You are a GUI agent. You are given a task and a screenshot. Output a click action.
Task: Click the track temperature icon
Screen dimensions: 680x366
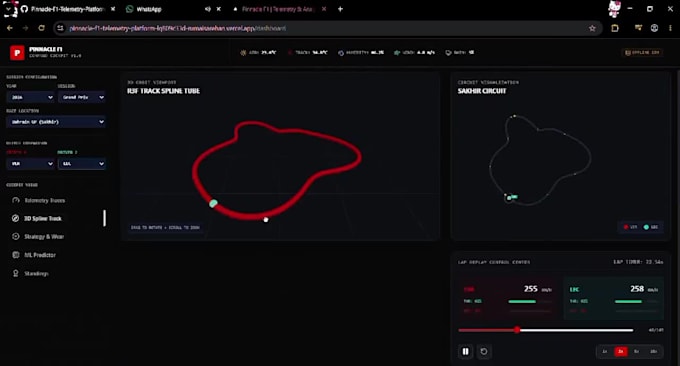pos(290,52)
